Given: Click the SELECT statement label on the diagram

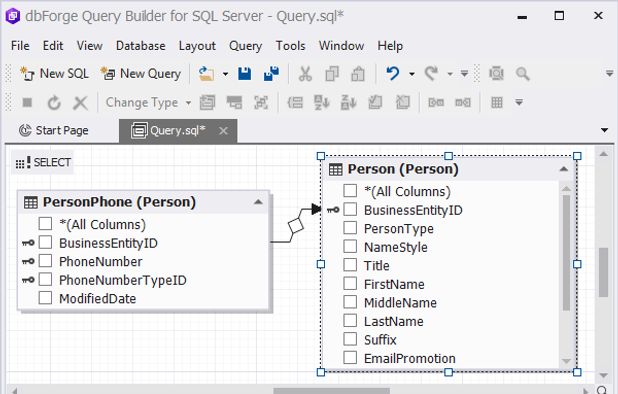Looking at the screenshot, I should [43, 162].
